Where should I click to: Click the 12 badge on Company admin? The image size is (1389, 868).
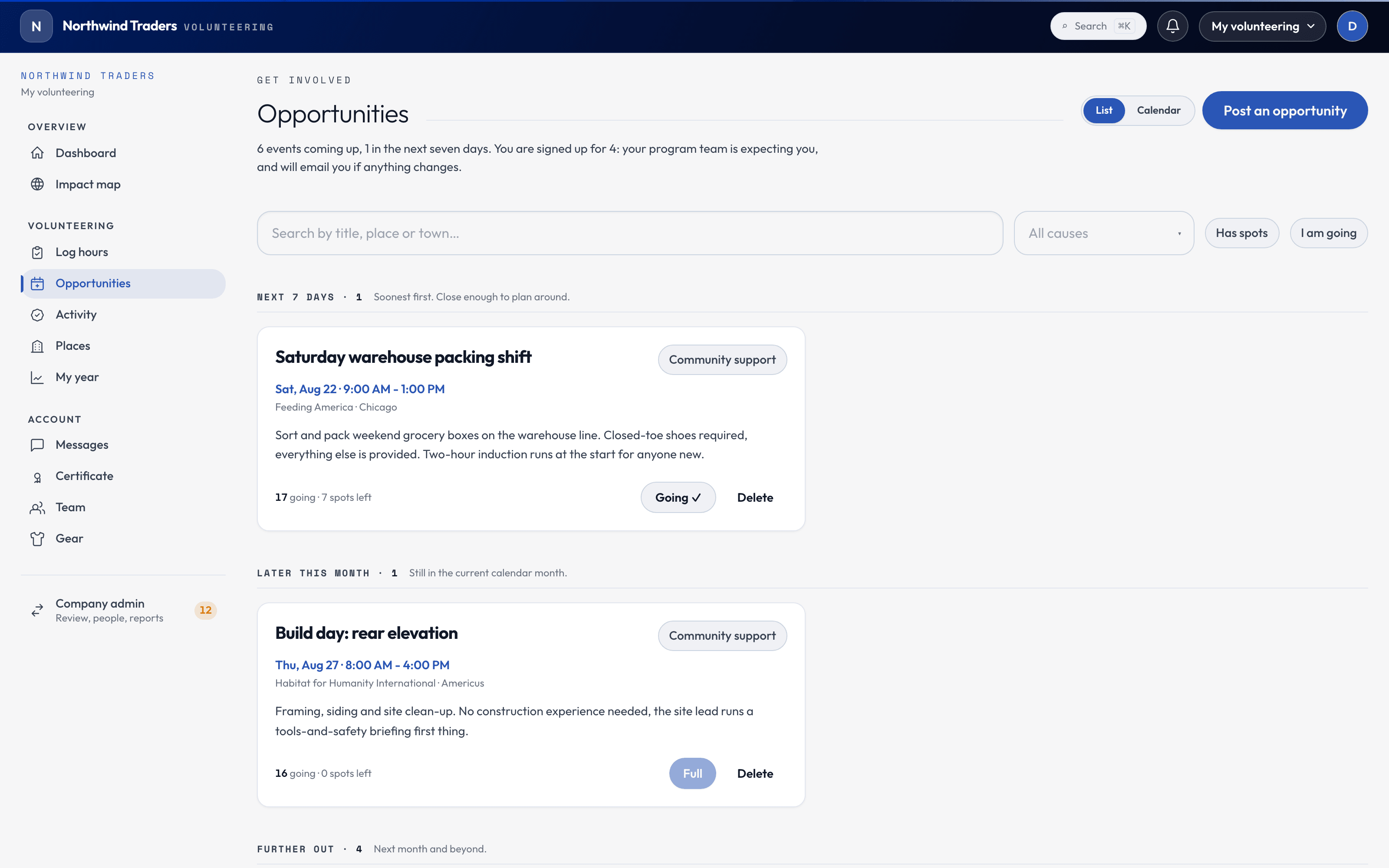click(205, 610)
